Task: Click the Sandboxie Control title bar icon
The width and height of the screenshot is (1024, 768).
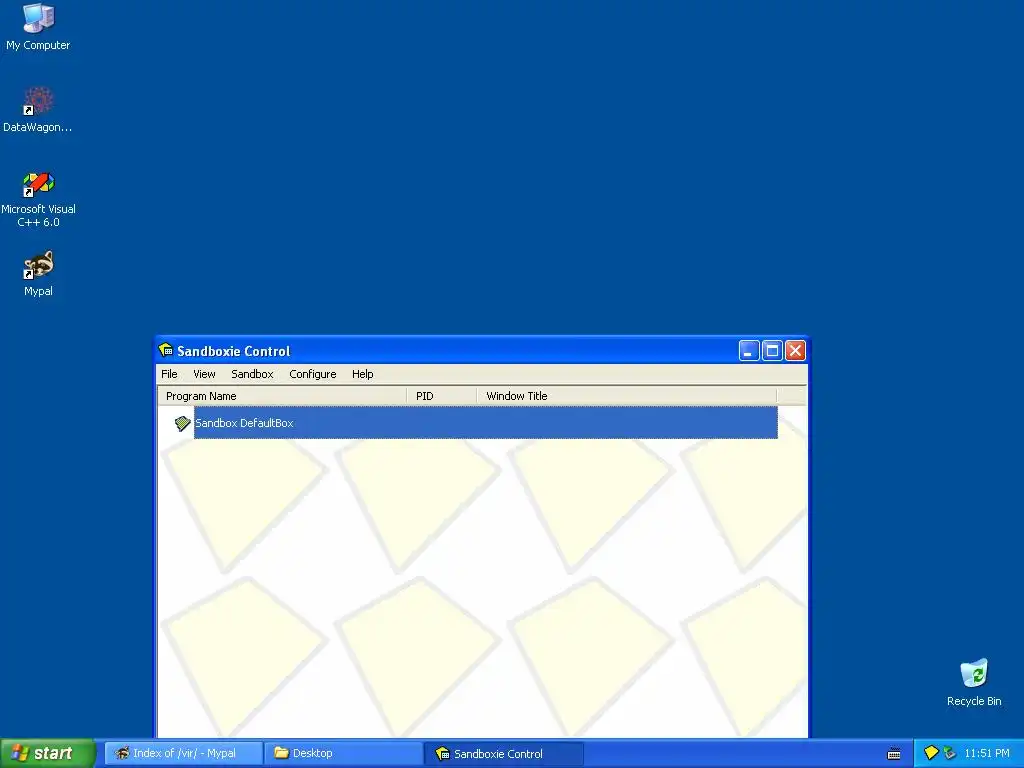Action: click(x=166, y=350)
